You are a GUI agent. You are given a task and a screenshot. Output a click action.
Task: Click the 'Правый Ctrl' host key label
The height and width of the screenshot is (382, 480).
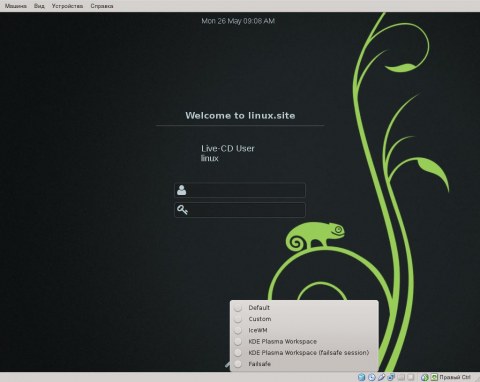click(x=455, y=377)
